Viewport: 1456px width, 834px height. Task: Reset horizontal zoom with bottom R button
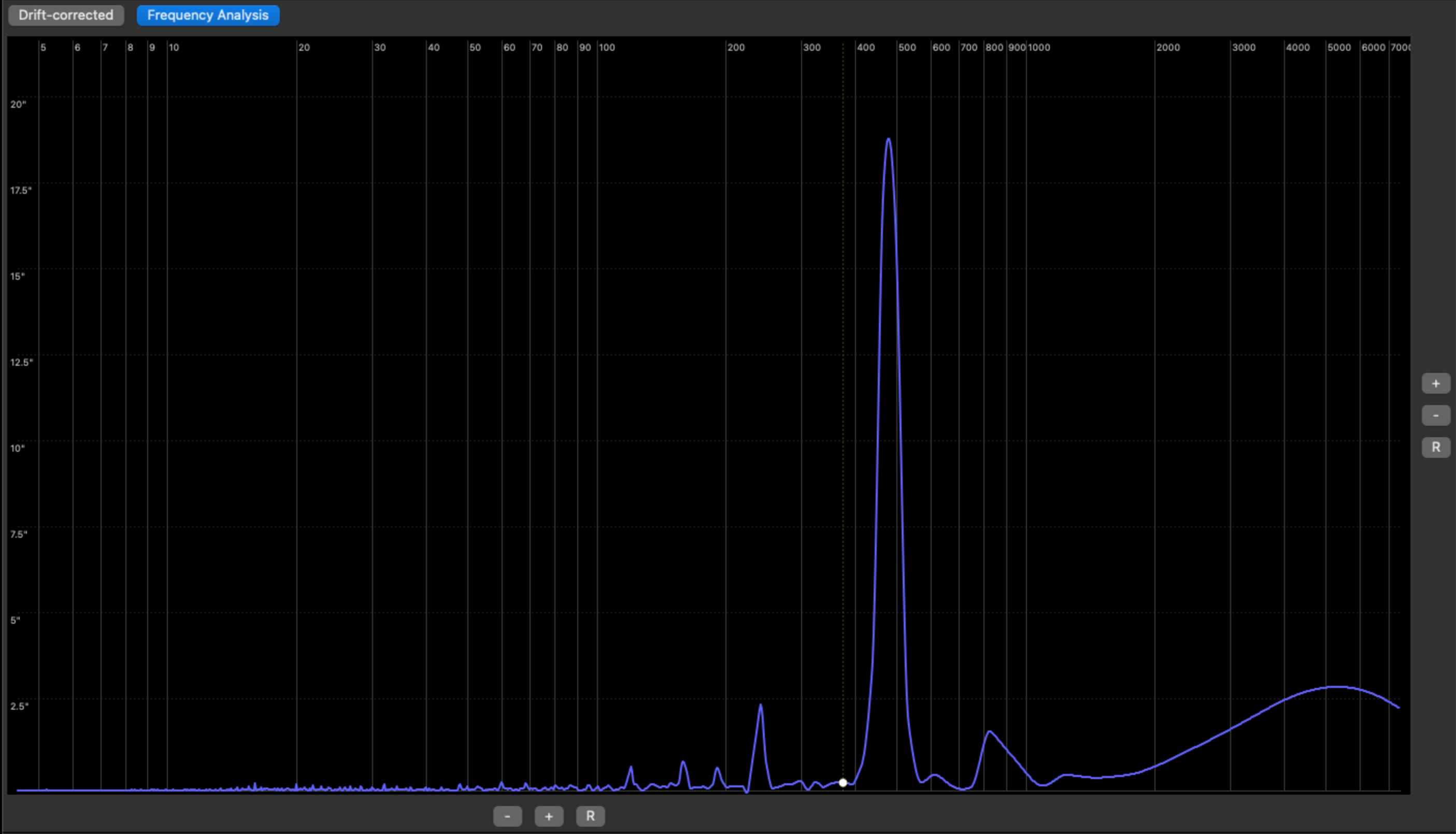click(590, 816)
